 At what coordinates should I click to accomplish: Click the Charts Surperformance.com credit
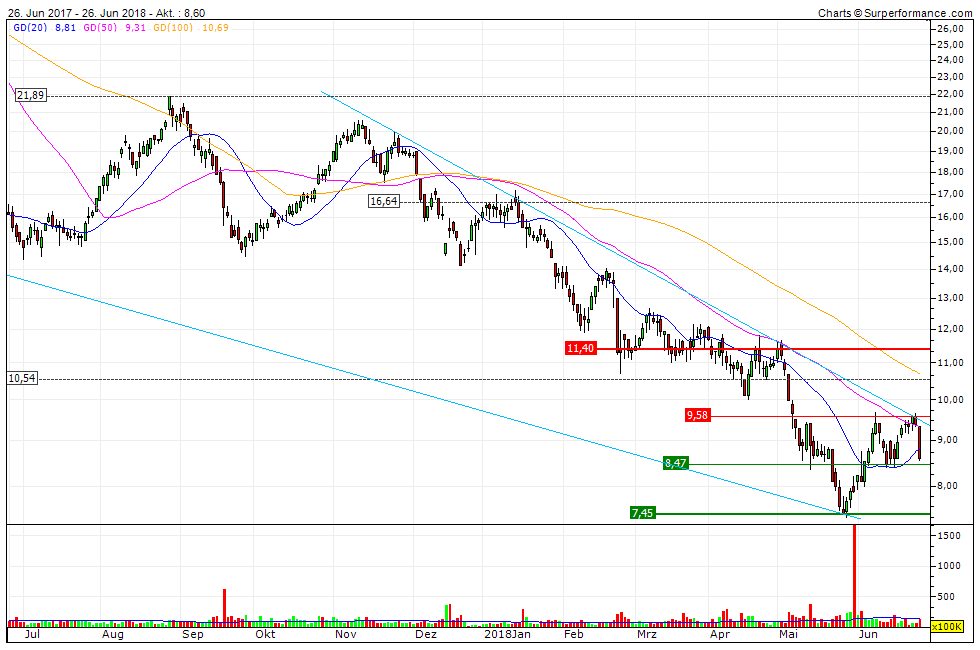895,12
